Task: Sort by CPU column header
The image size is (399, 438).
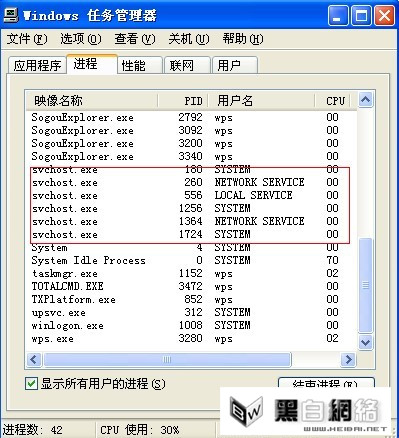Action: [x=332, y=100]
